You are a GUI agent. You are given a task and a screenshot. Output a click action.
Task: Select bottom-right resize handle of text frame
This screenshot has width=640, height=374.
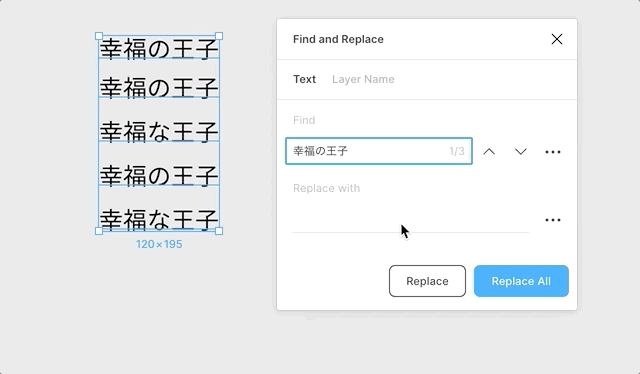pyautogui.click(x=219, y=231)
